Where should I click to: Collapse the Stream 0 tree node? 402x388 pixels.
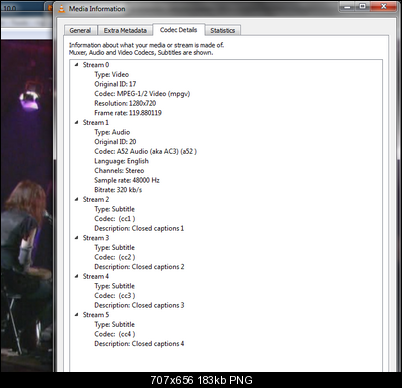76,65
